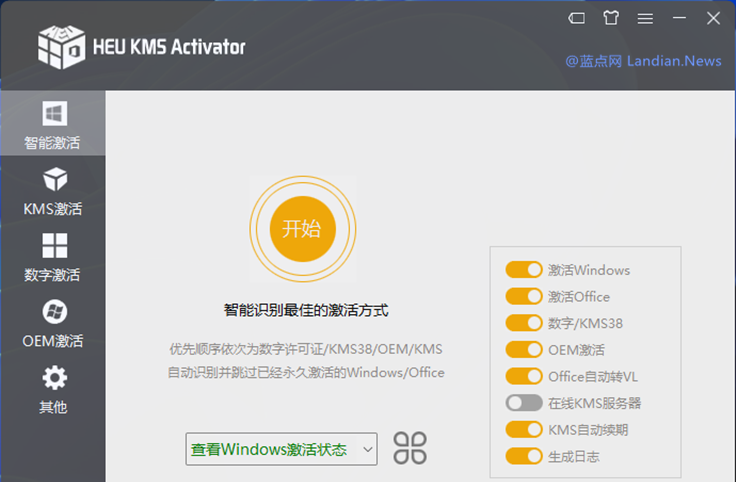736x482 pixels.
Task: Turn off the 激活Office switch
Action: 523,296
